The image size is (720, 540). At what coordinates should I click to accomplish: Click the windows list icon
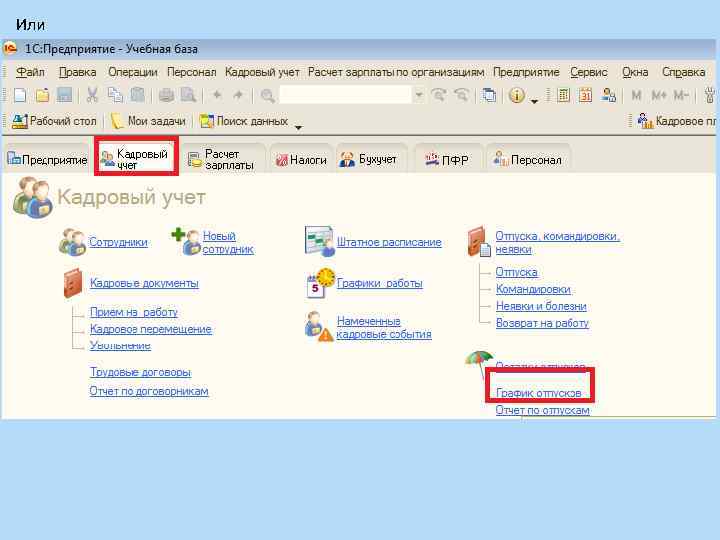489,95
